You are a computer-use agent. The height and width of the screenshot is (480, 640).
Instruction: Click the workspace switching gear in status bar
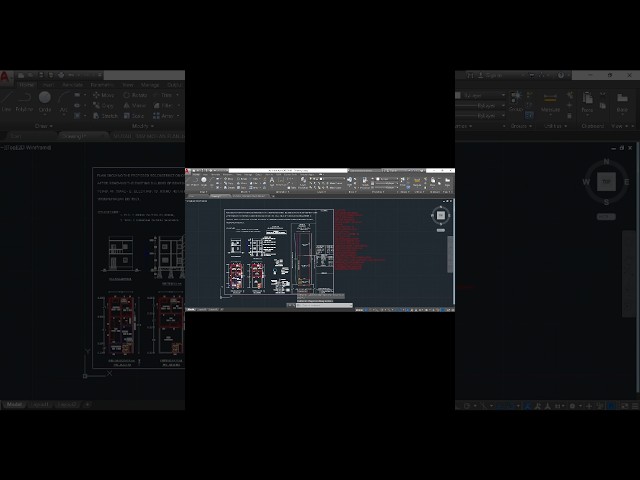[572, 406]
